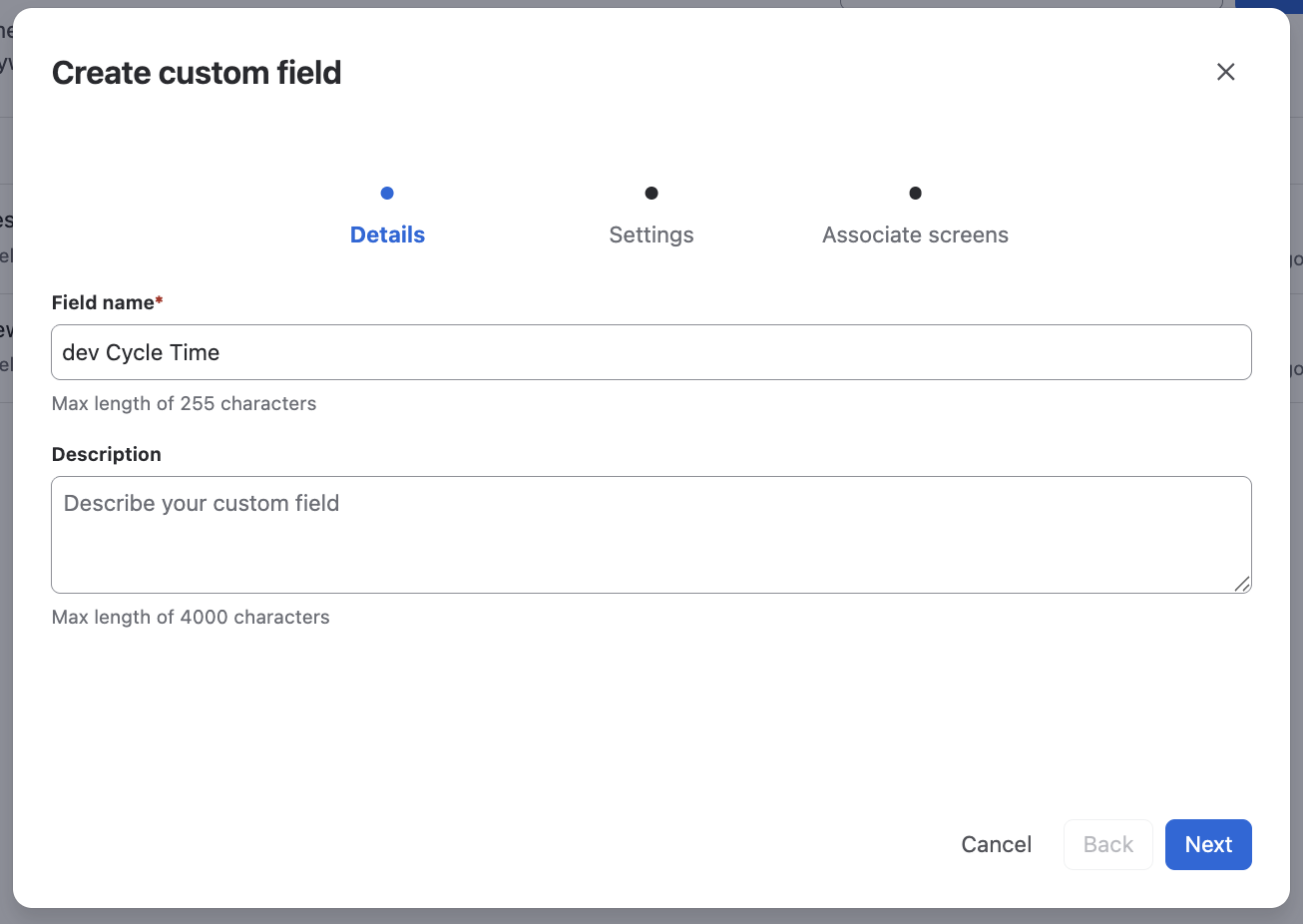This screenshot has width=1303, height=924.
Task: Click the Back button
Action: click(x=1108, y=844)
